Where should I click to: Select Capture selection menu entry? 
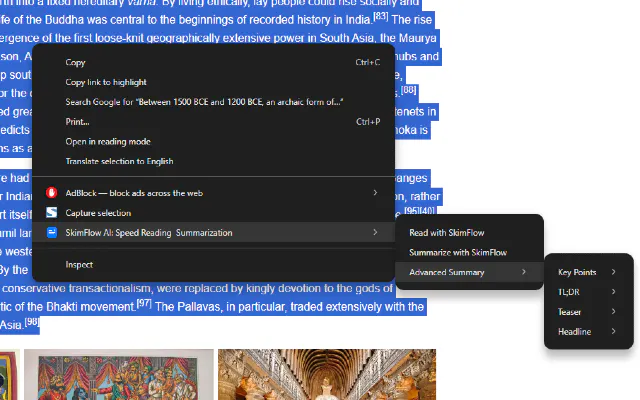(213, 213)
